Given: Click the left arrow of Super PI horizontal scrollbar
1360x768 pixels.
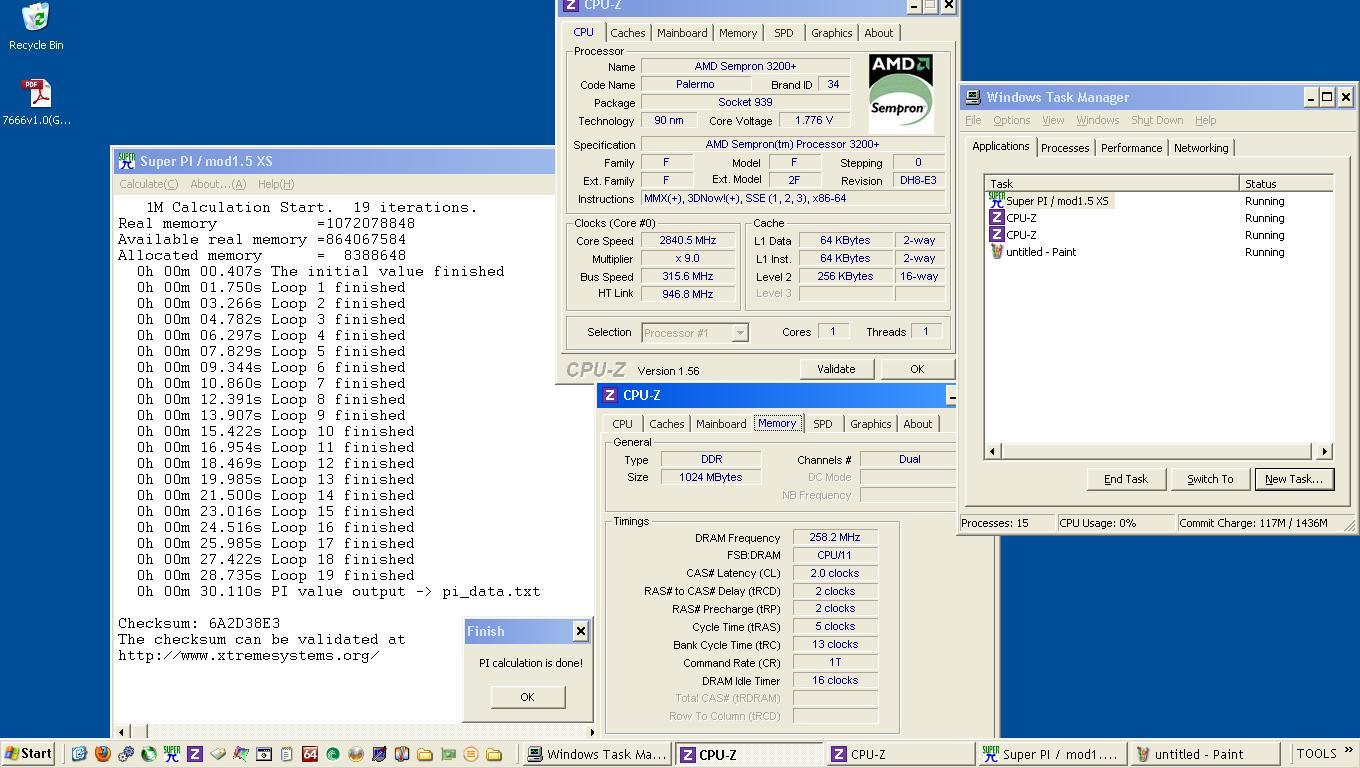Looking at the screenshot, I should click(122, 732).
